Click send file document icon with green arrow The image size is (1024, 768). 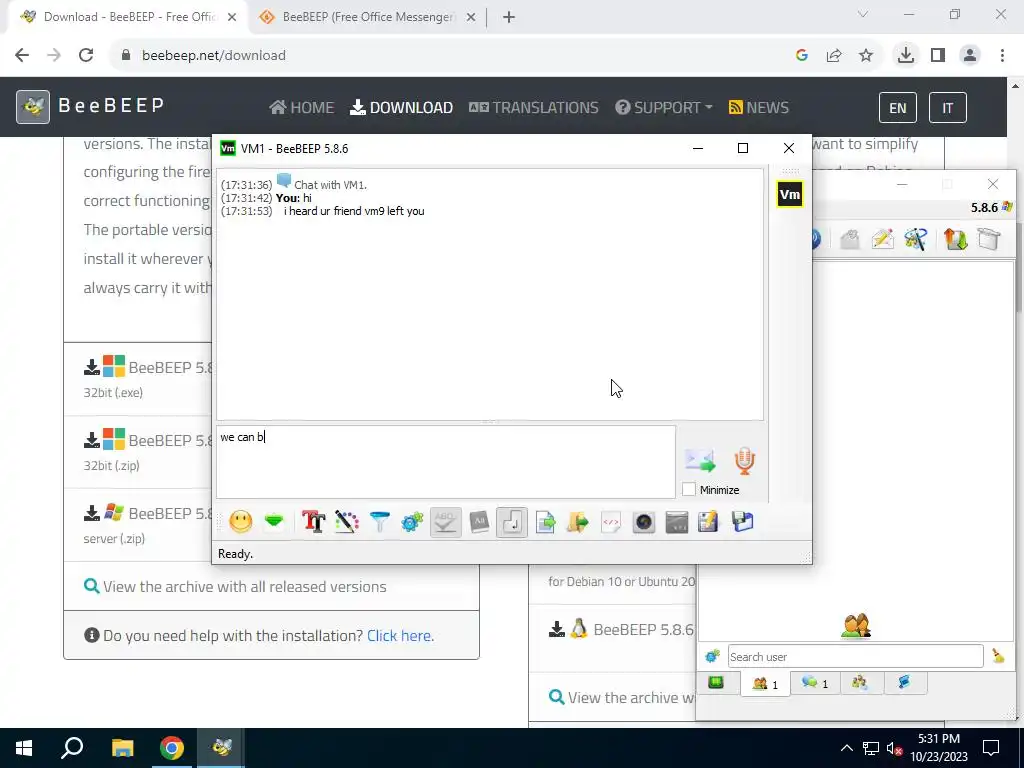point(545,522)
